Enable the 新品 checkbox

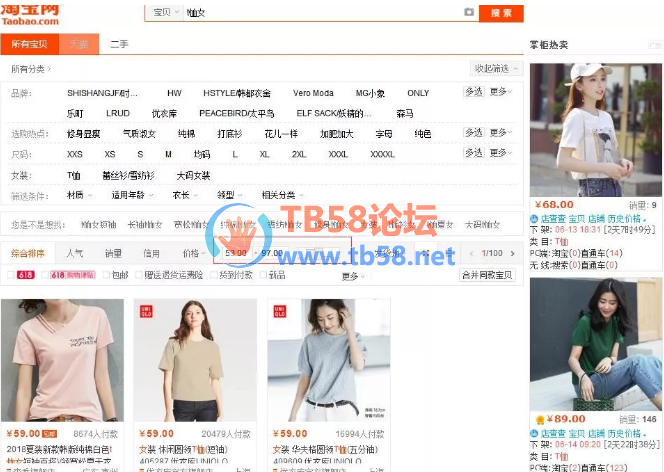pos(263,275)
